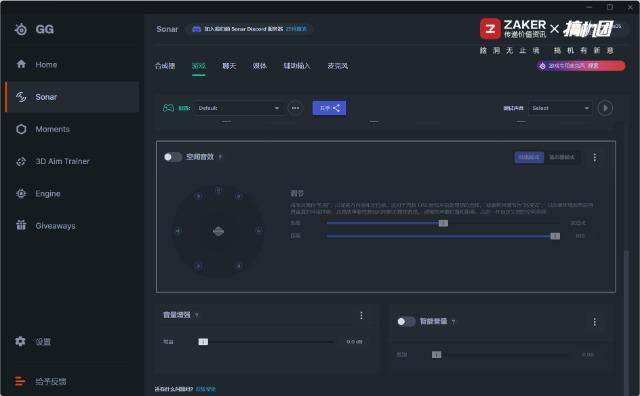Open the 智能音量 panel kebab menu
Viewport: 640px width, 396px height.
(x=595, y=322)
